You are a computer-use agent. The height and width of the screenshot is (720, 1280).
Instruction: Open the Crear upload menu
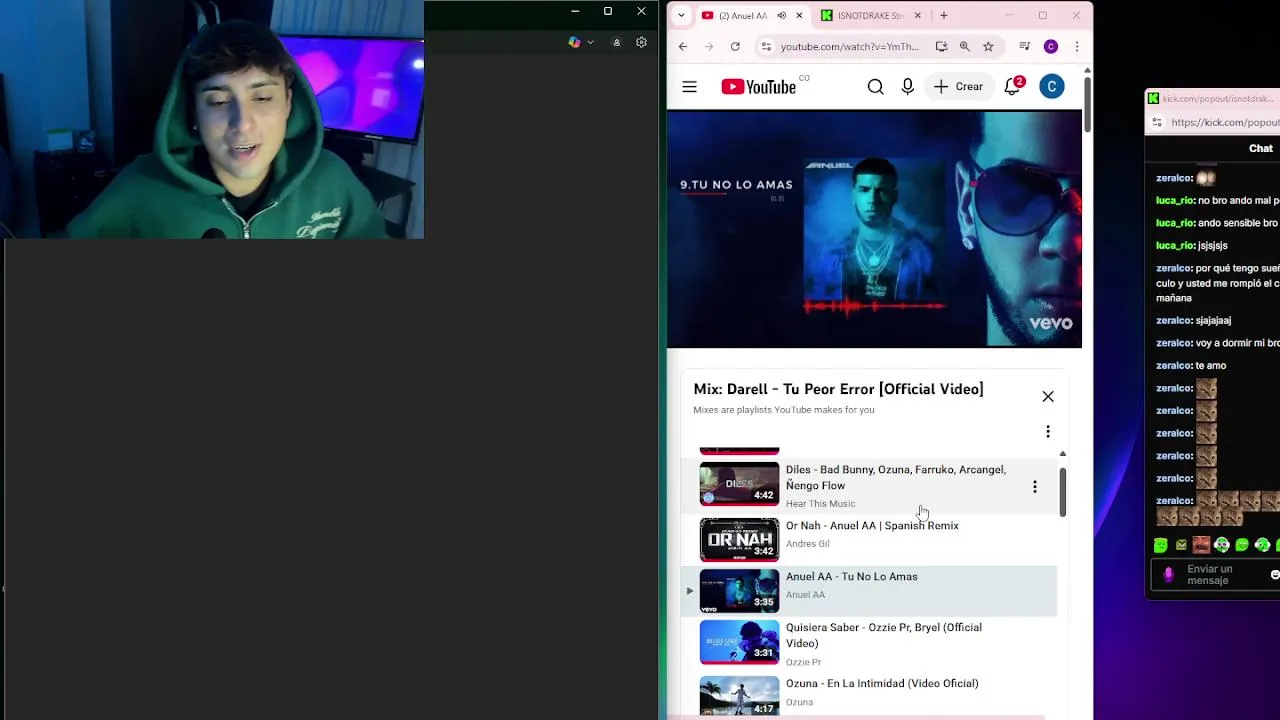958,87
